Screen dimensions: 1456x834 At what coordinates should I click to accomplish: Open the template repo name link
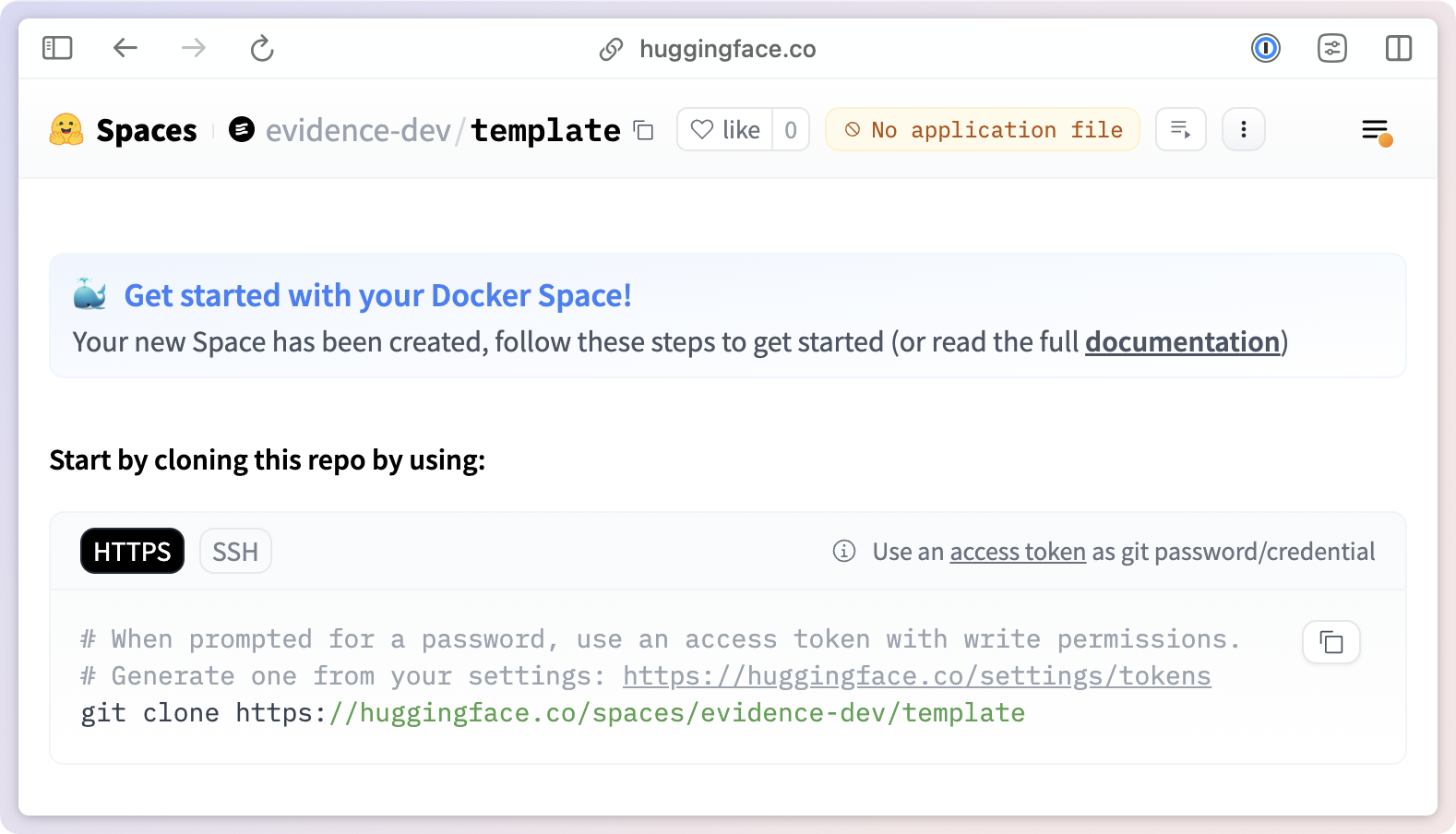pos(546,131)
